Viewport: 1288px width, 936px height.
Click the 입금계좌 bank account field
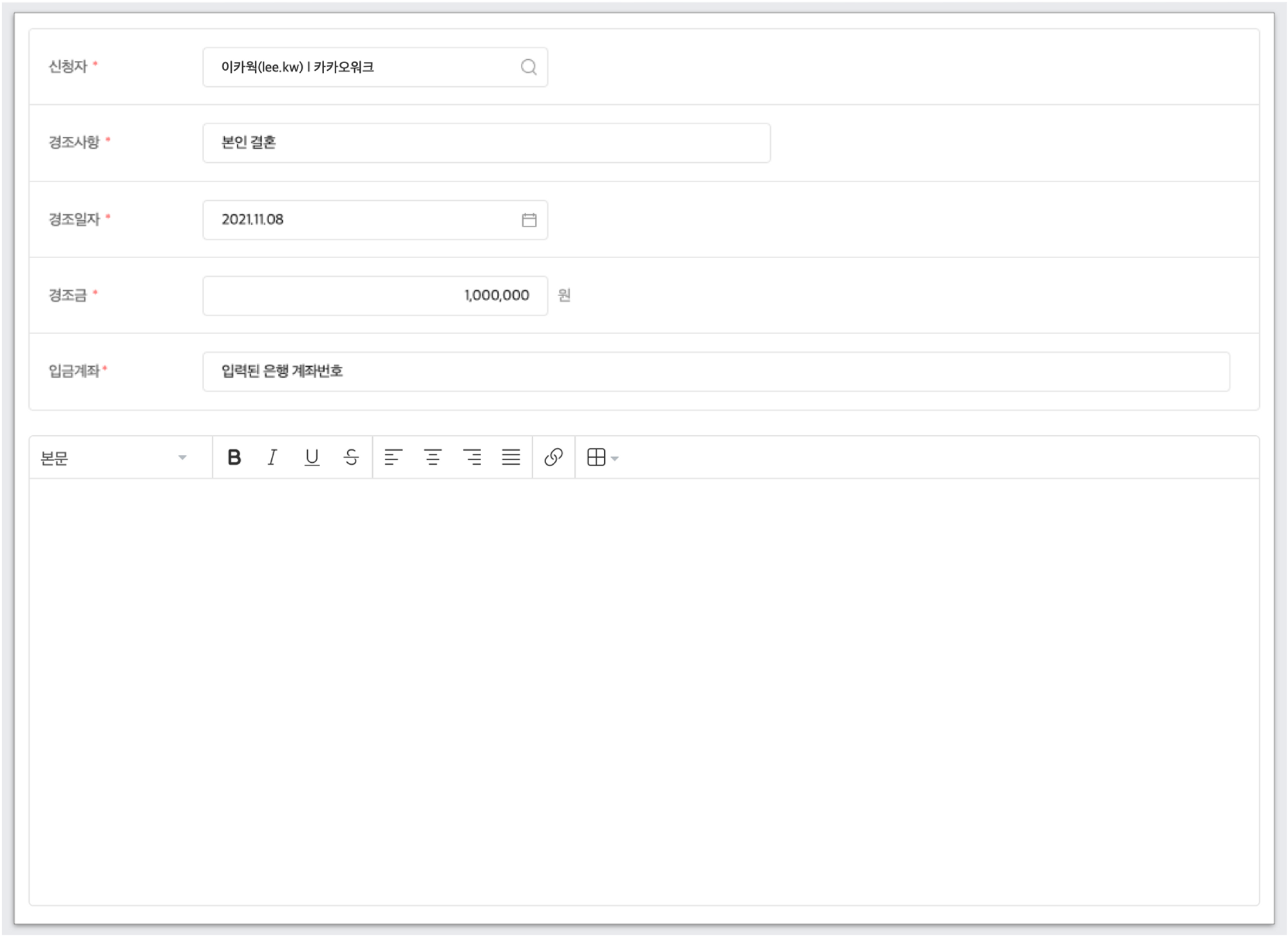tap(715, 371)
